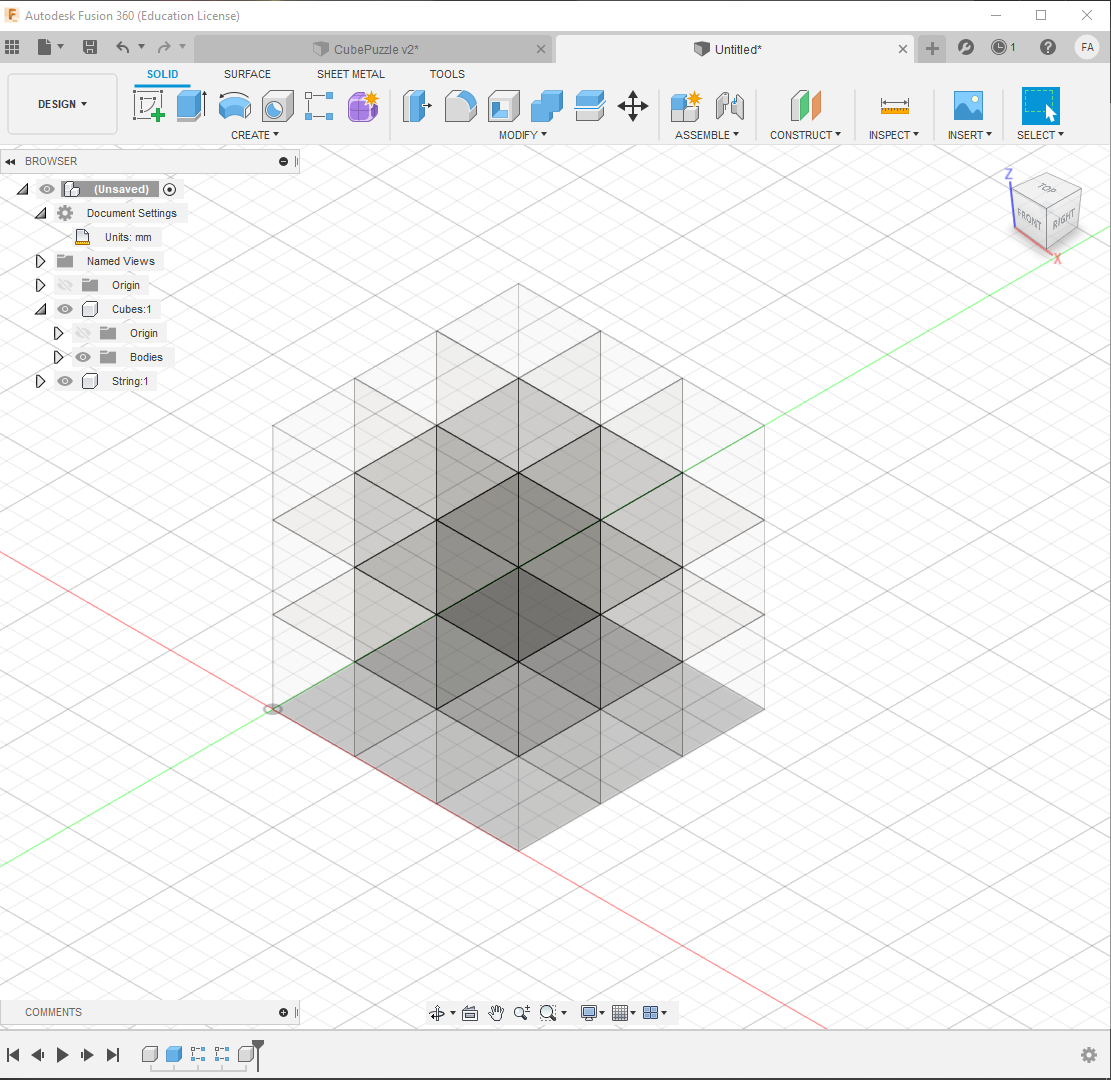Image resolution: width=1111 pixels, height=1080 pixels.
Task: Open the DESIGN workspace dropdown
Action: point(62,103)
